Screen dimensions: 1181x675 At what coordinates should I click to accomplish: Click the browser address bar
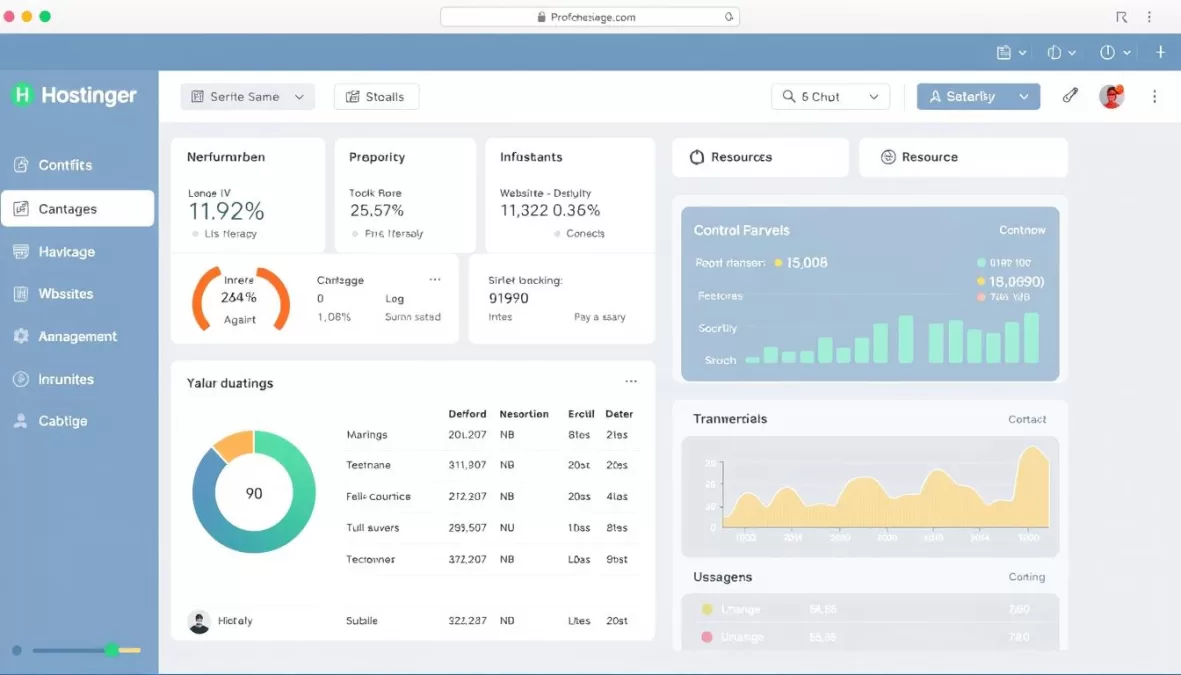click(x=590, y=16)
